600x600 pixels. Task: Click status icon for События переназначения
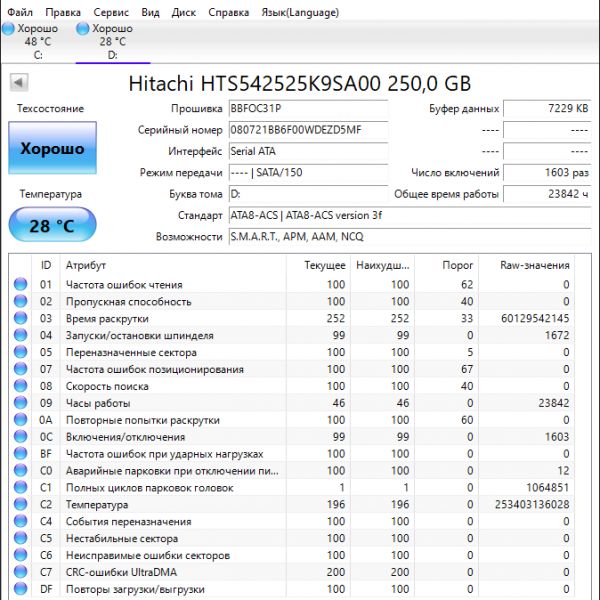coord(20,521)
